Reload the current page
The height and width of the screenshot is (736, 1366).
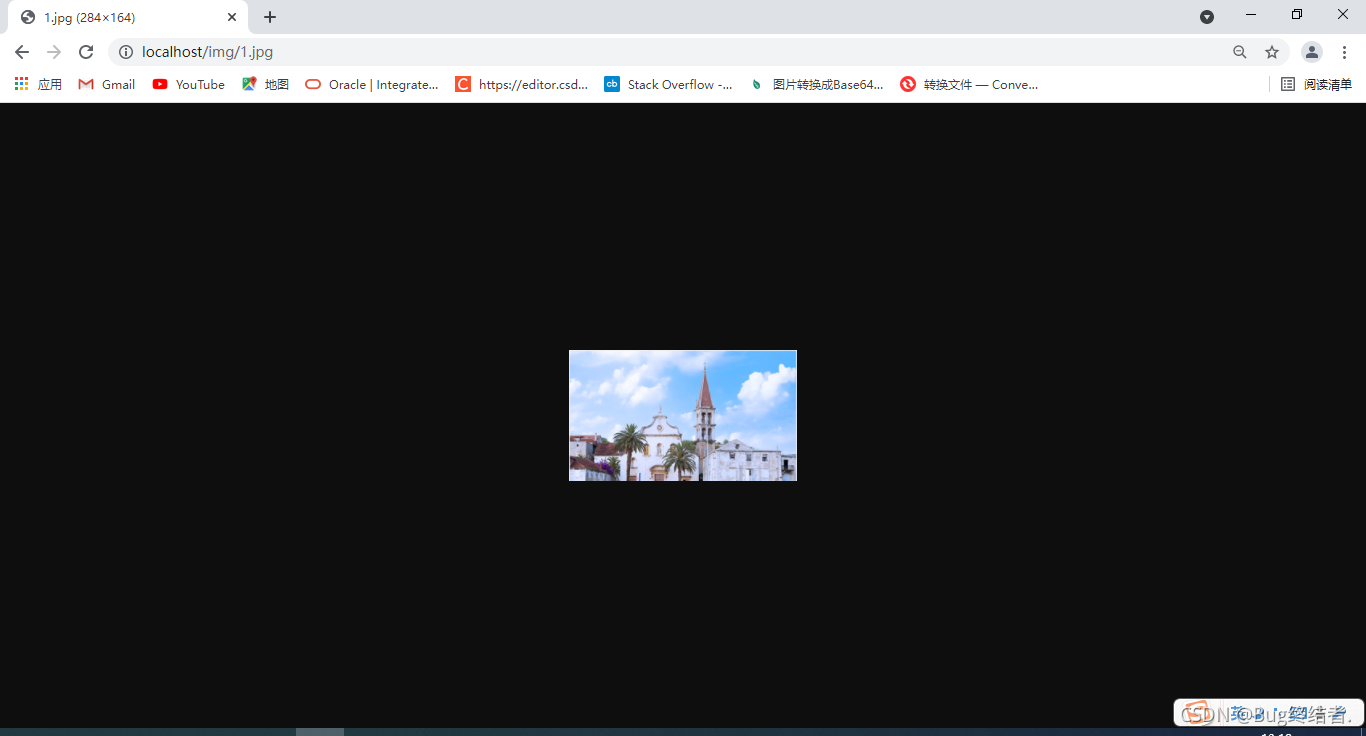[86, 52]
